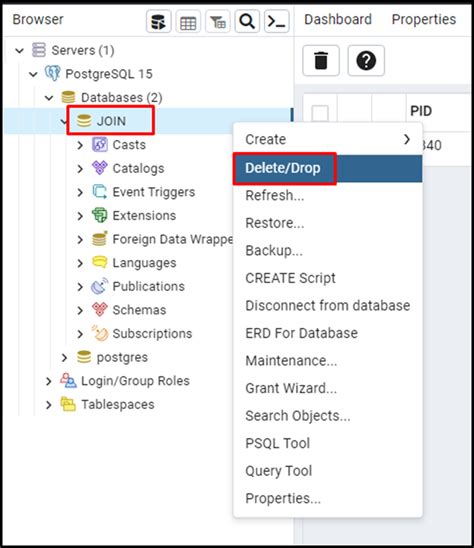Viewport: 474px width, 548px height.
Task: Click the Languages node icon
Action: click(100, 262)
